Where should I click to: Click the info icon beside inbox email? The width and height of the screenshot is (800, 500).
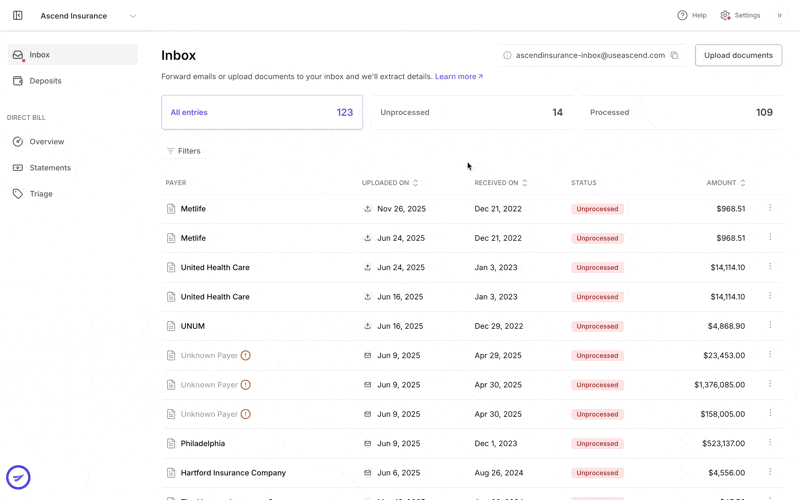[507, 55]
